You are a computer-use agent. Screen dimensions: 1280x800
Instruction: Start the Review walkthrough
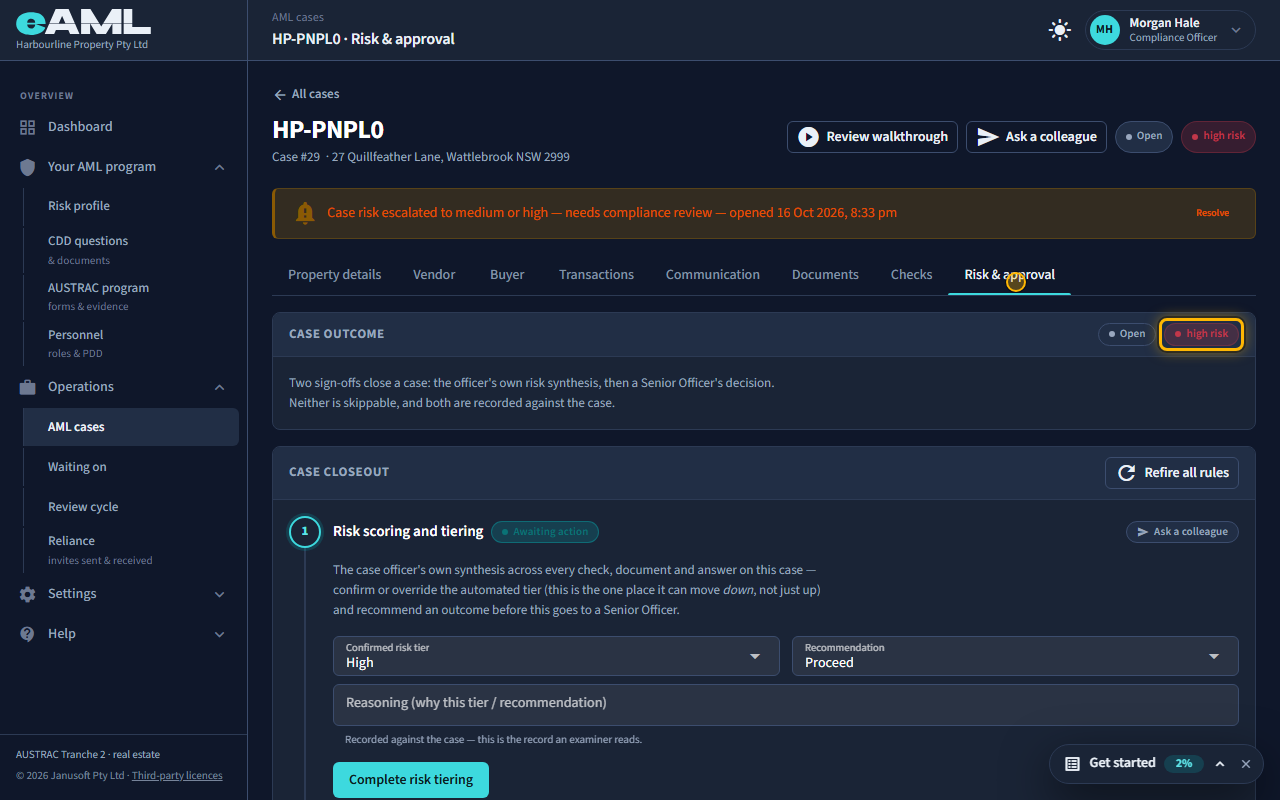pyautogui.click(x=872, y=137)
